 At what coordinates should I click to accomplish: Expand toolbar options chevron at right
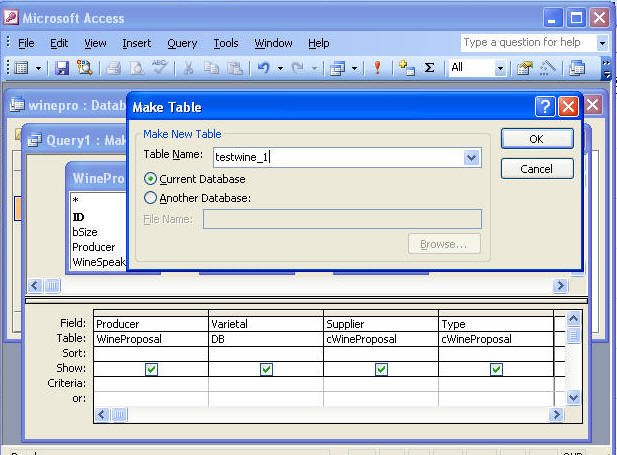pos(606,68)
